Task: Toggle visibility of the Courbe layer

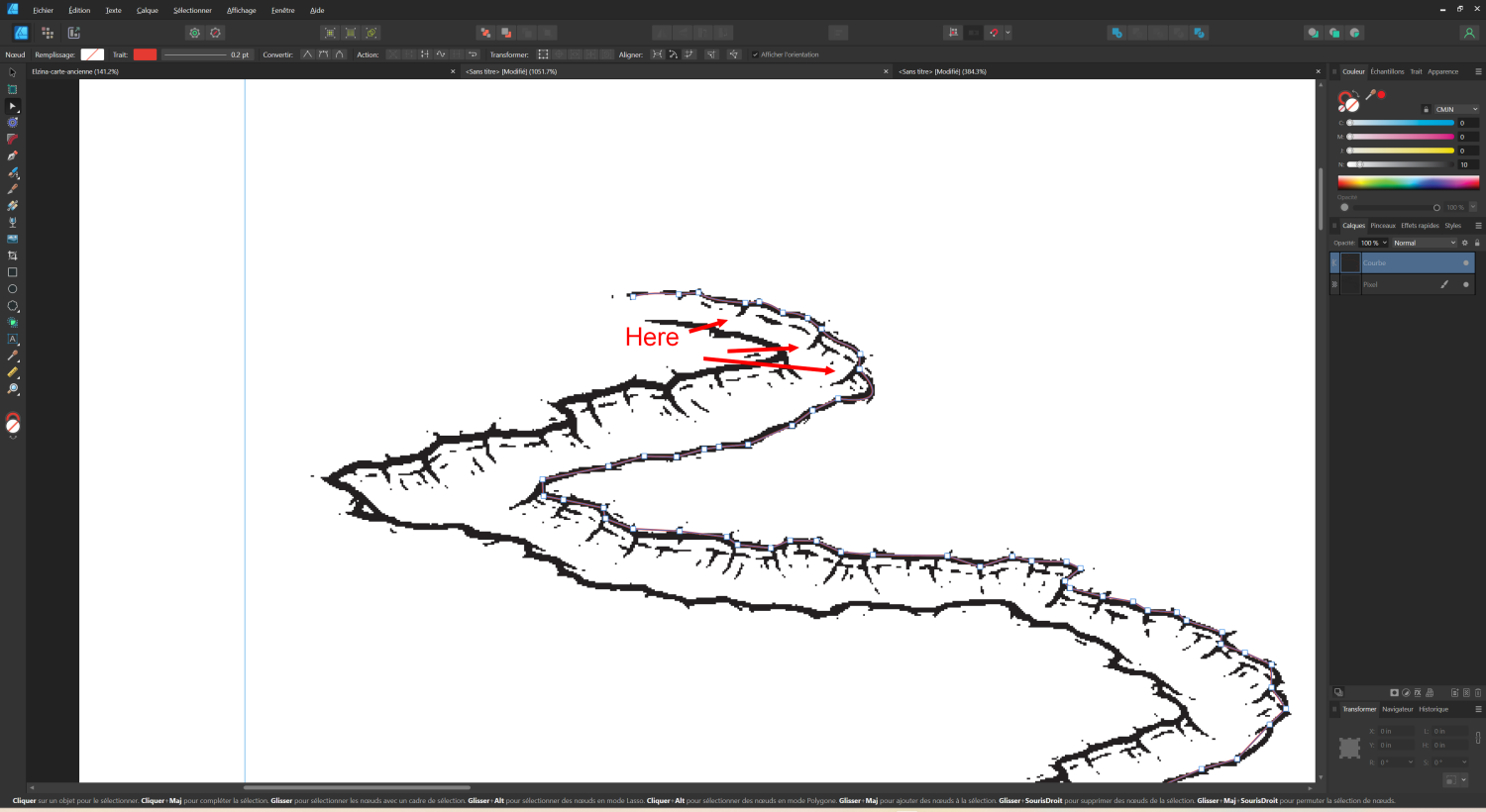Action: [1465, 262]
